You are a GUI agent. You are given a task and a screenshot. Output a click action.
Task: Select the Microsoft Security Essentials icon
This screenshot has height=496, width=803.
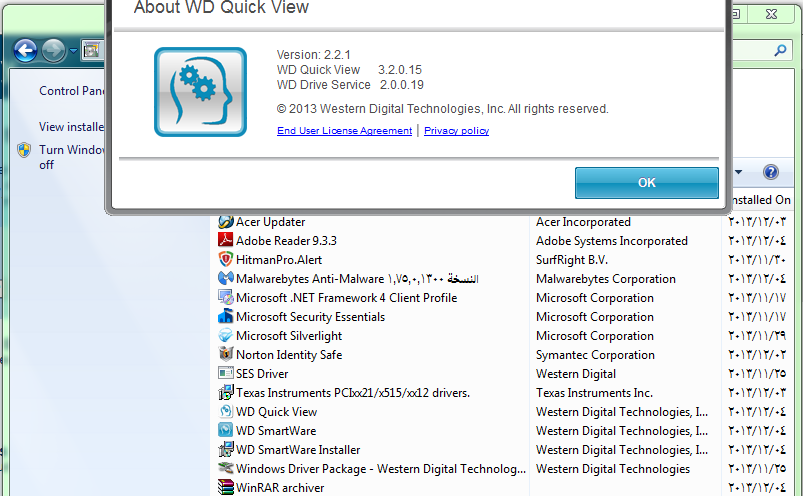(x=225, y=316)
